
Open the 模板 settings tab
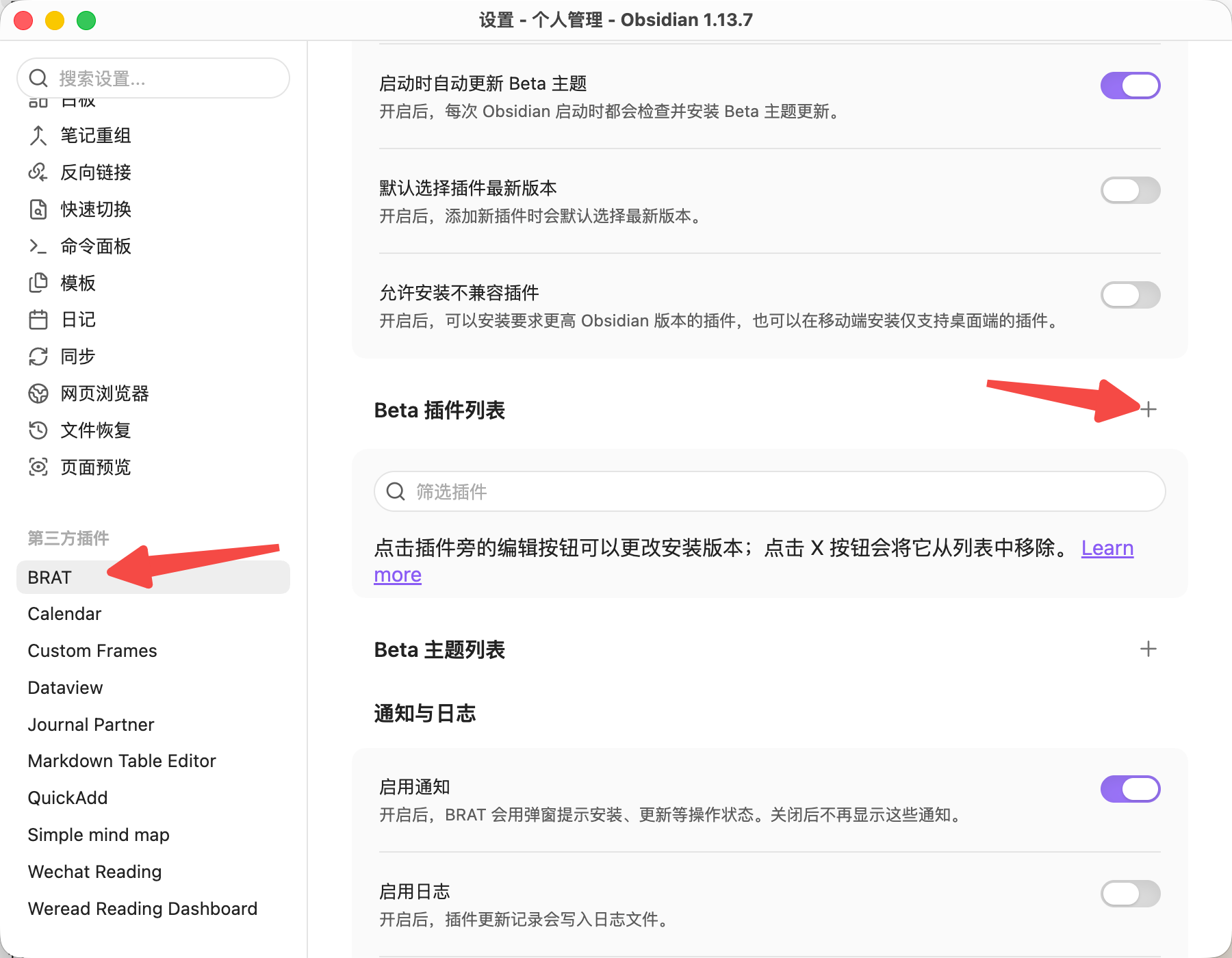point(153,283)
